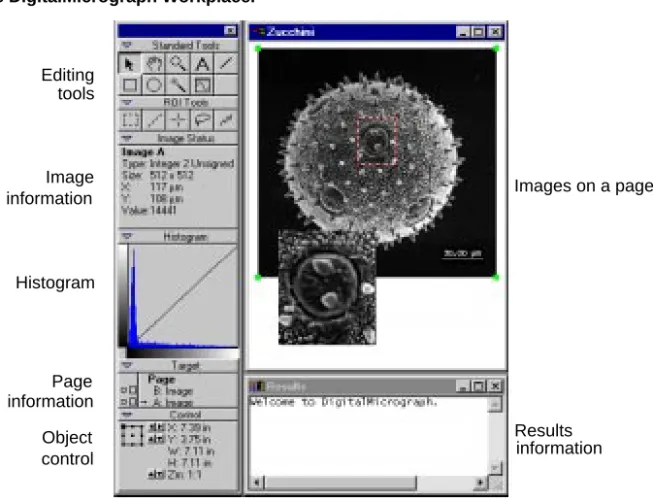Click the object anchor grid in Control
This screenshot has width=653, height=502.
[132, 435]
